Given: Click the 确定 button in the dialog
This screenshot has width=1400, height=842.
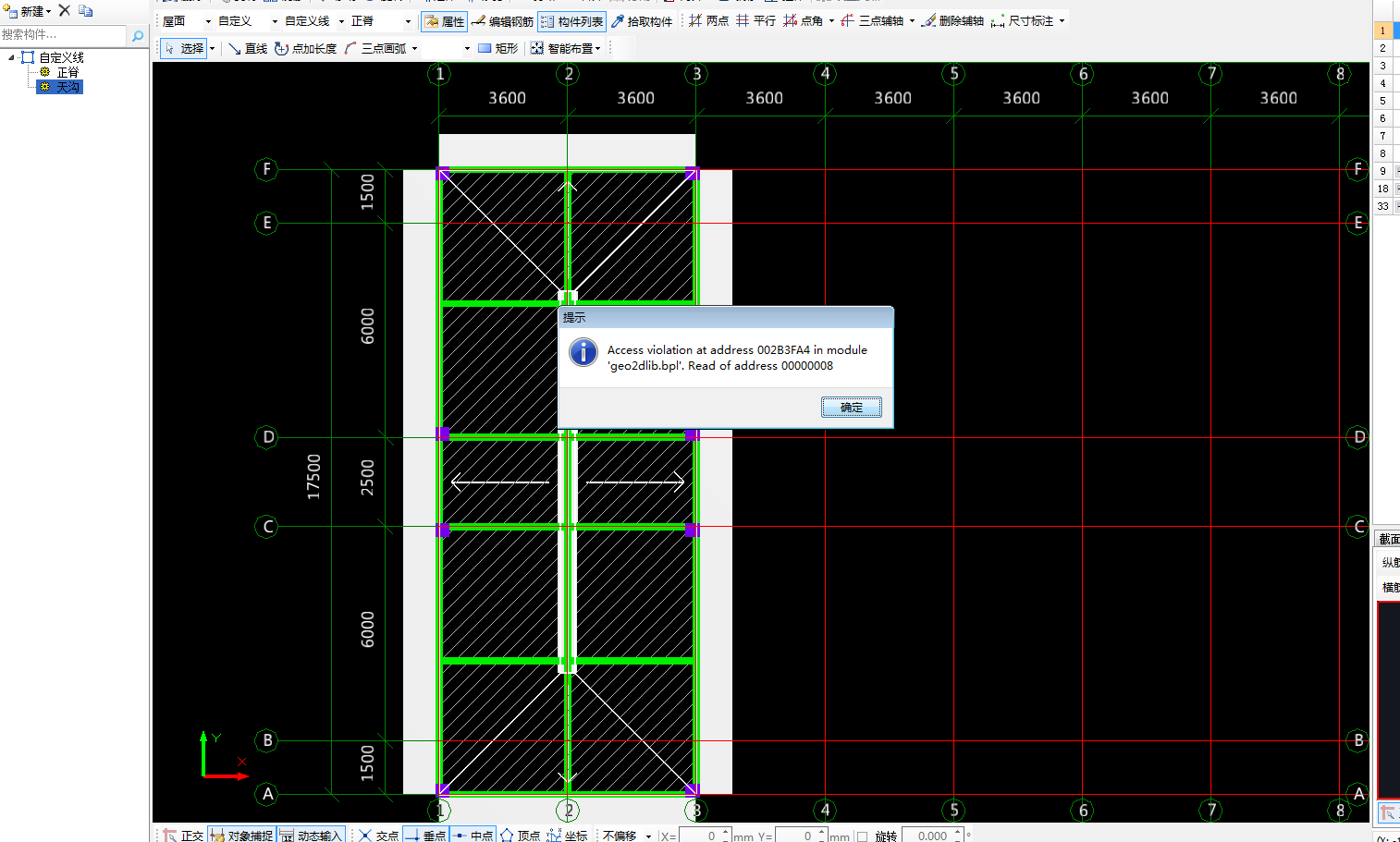Looking at the screenshot, I should [x=851, y=407].
